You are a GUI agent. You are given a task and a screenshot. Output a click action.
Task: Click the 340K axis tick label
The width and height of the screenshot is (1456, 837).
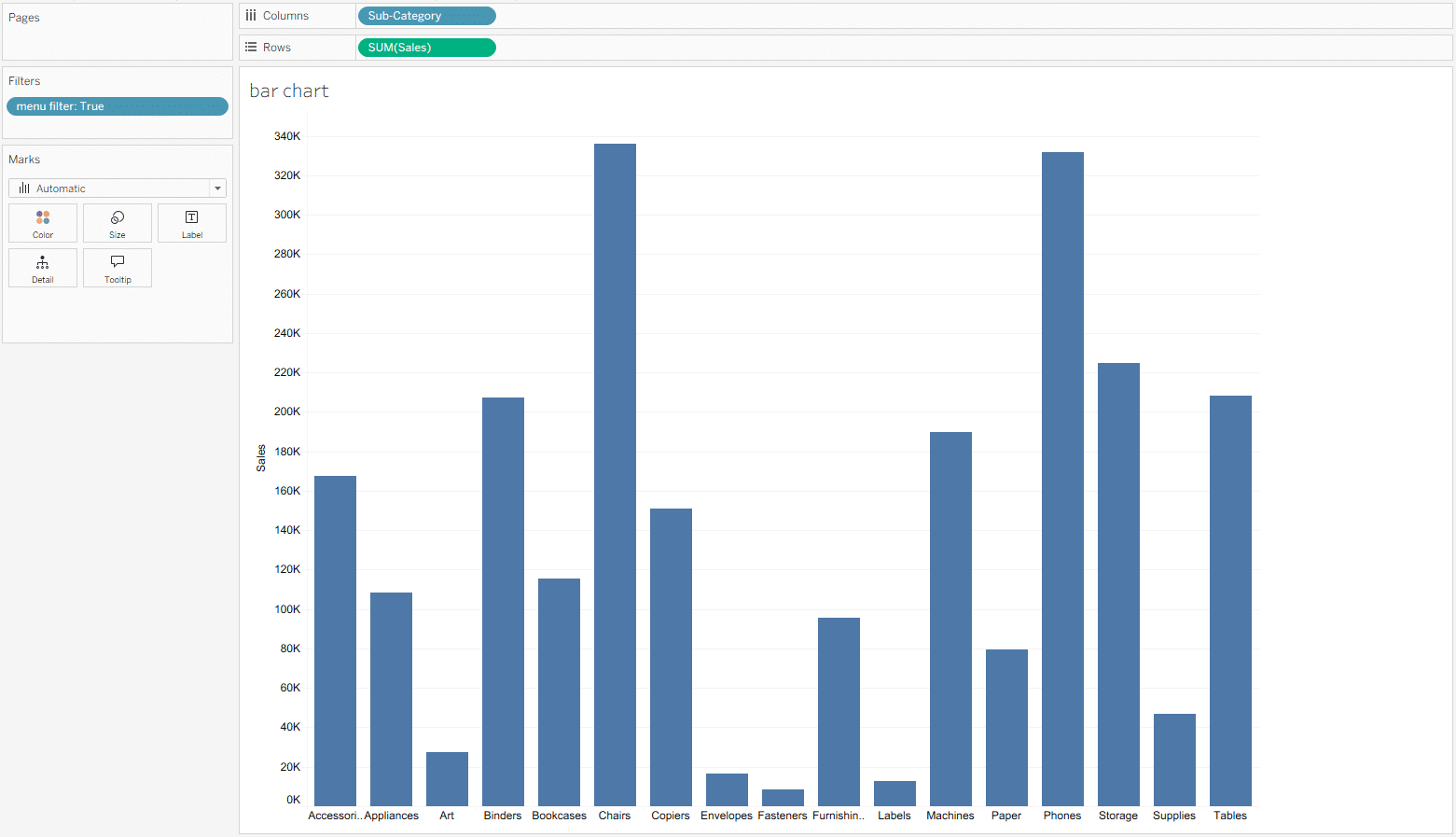tap(287, 136)
